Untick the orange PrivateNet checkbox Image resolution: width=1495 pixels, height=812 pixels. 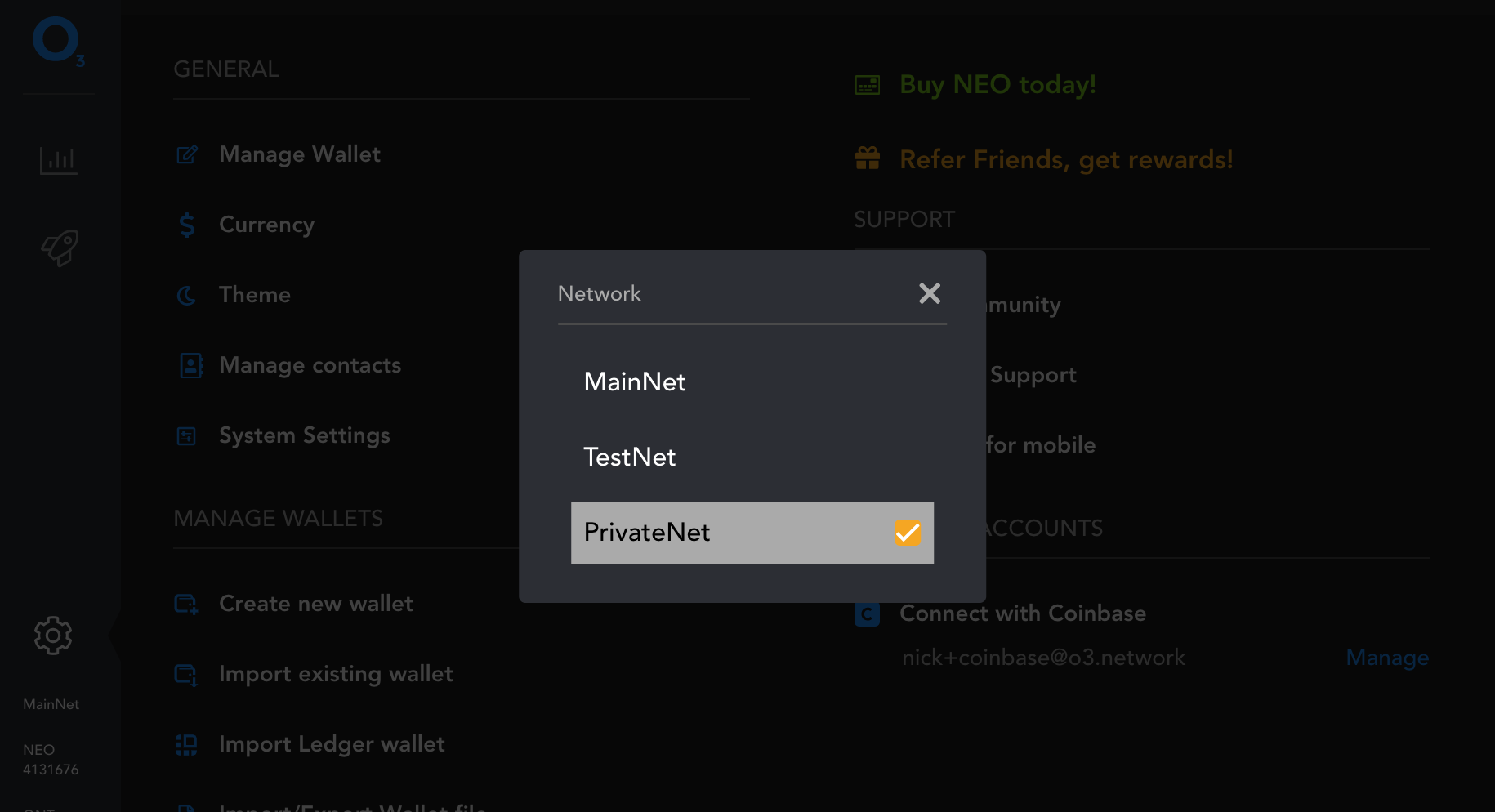pyautogui.click(x=908, y=533)
